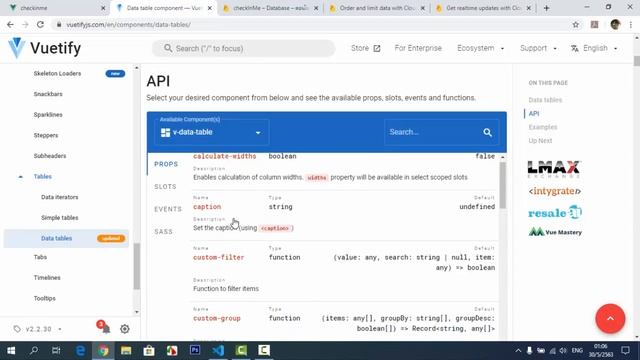Open the For Enterprise link

click(418, 48)
